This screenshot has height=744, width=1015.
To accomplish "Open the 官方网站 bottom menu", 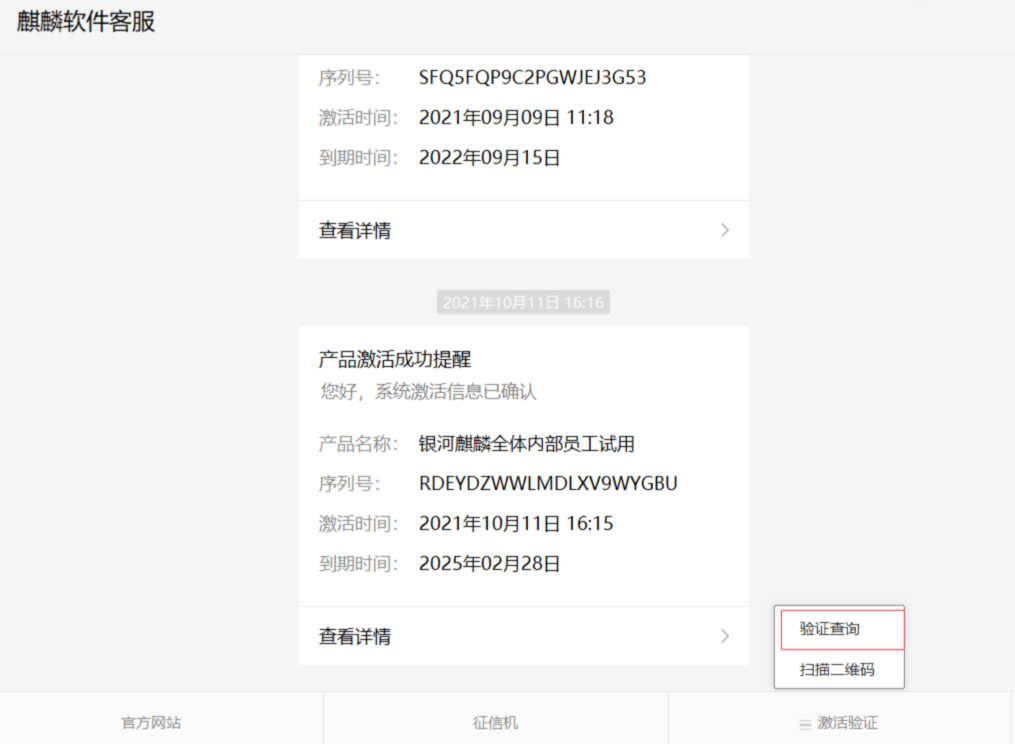I will (151, 723).
